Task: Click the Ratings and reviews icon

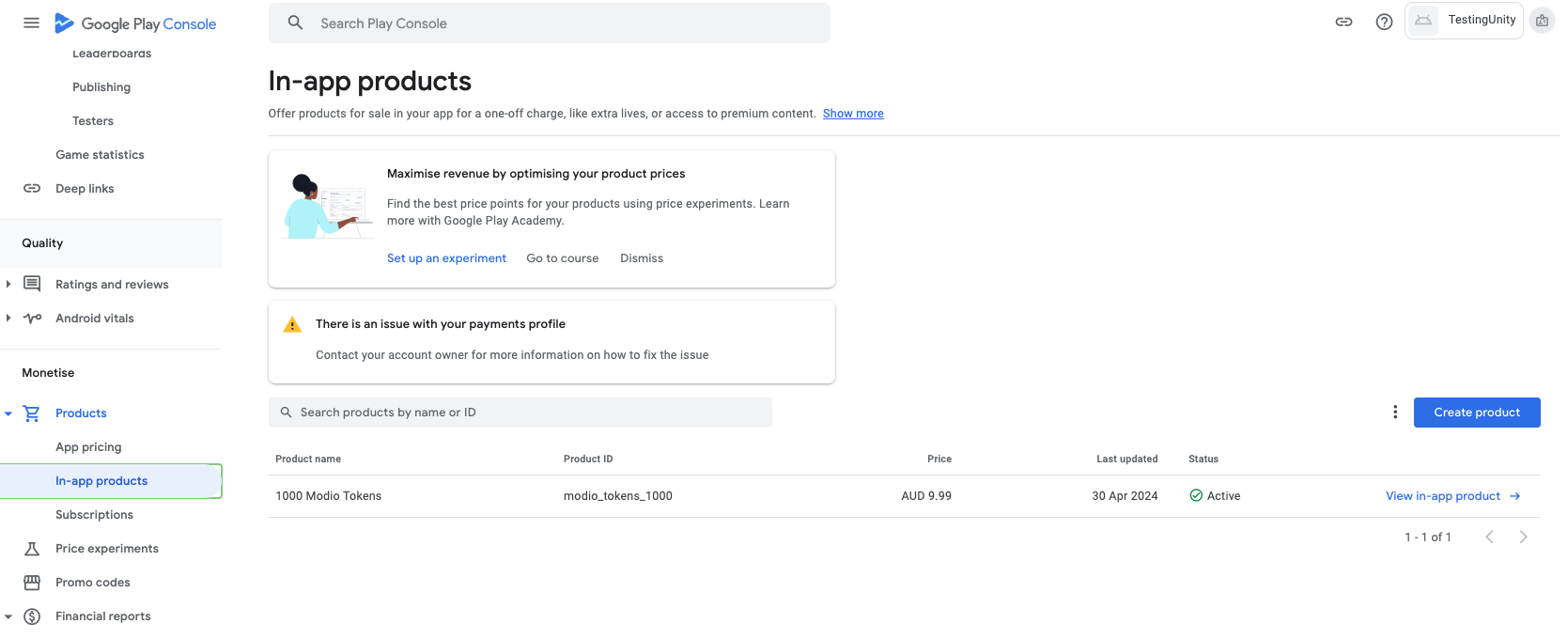Action: point(32,284)
